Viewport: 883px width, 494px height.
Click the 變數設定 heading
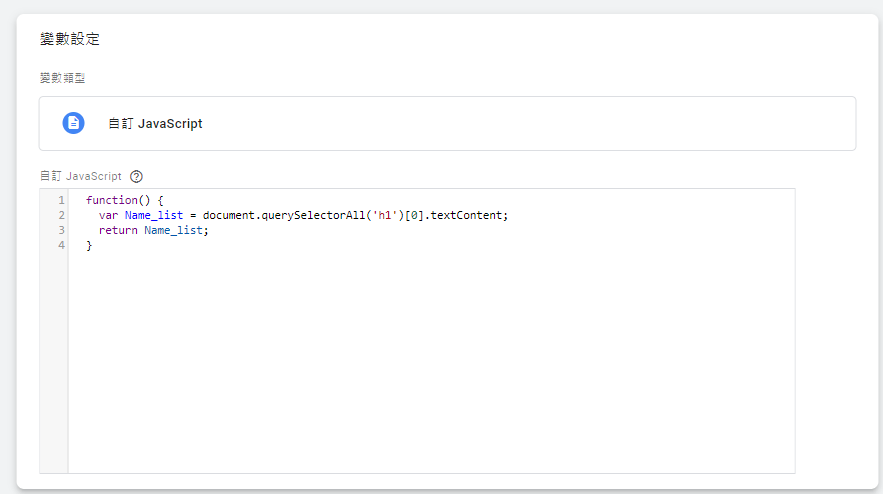pos(70,40)
